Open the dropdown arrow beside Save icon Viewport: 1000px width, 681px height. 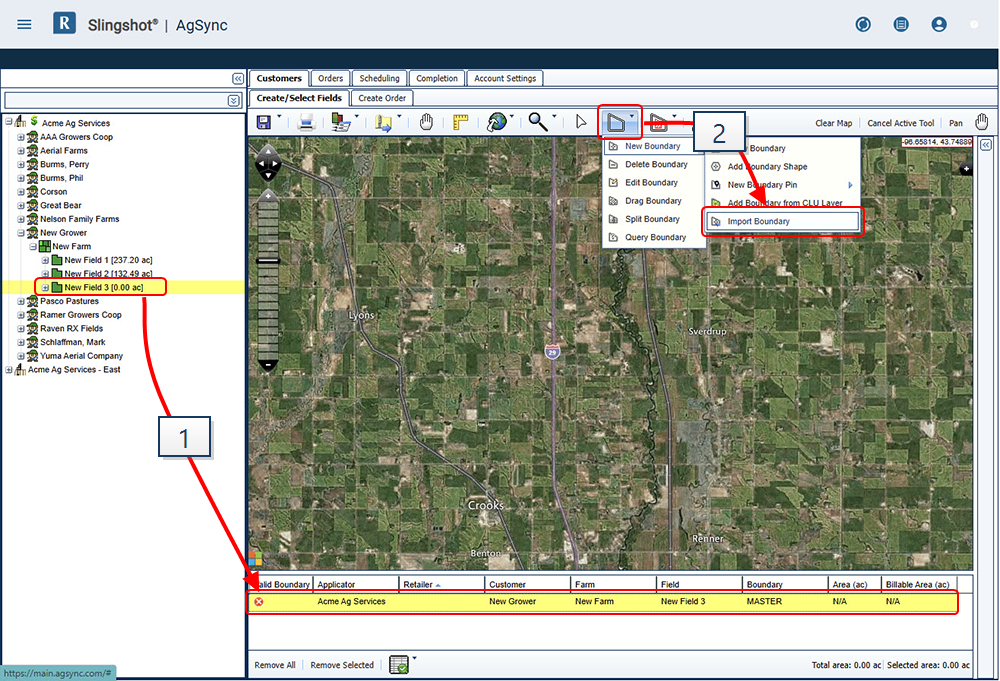[279, 117]
